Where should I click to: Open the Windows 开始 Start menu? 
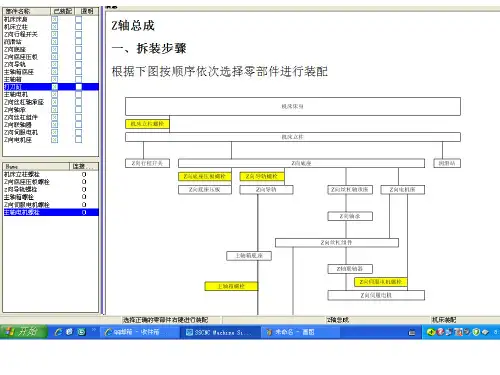pos(23,332)
